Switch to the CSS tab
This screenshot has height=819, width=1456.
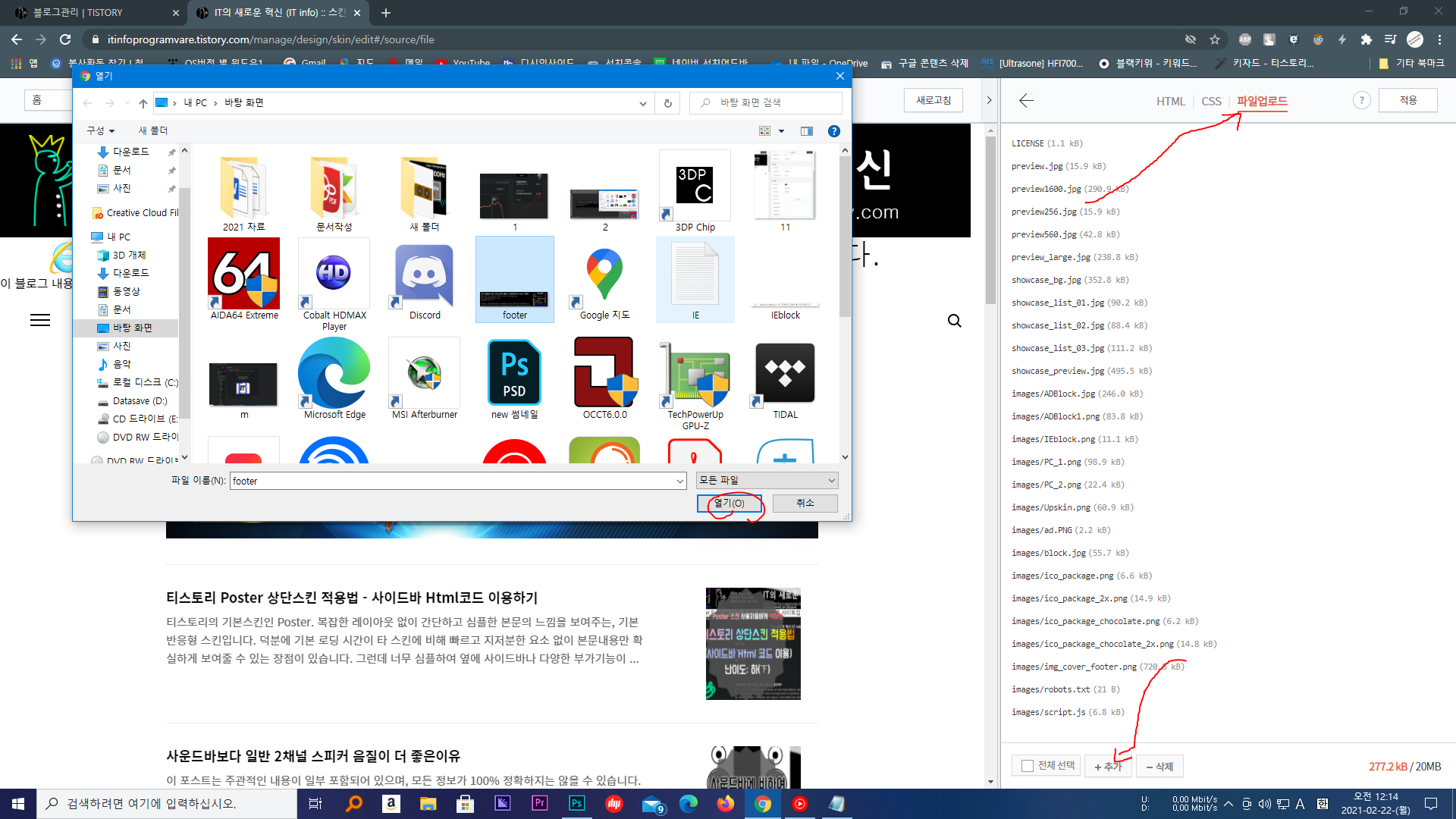point(1211,101)
